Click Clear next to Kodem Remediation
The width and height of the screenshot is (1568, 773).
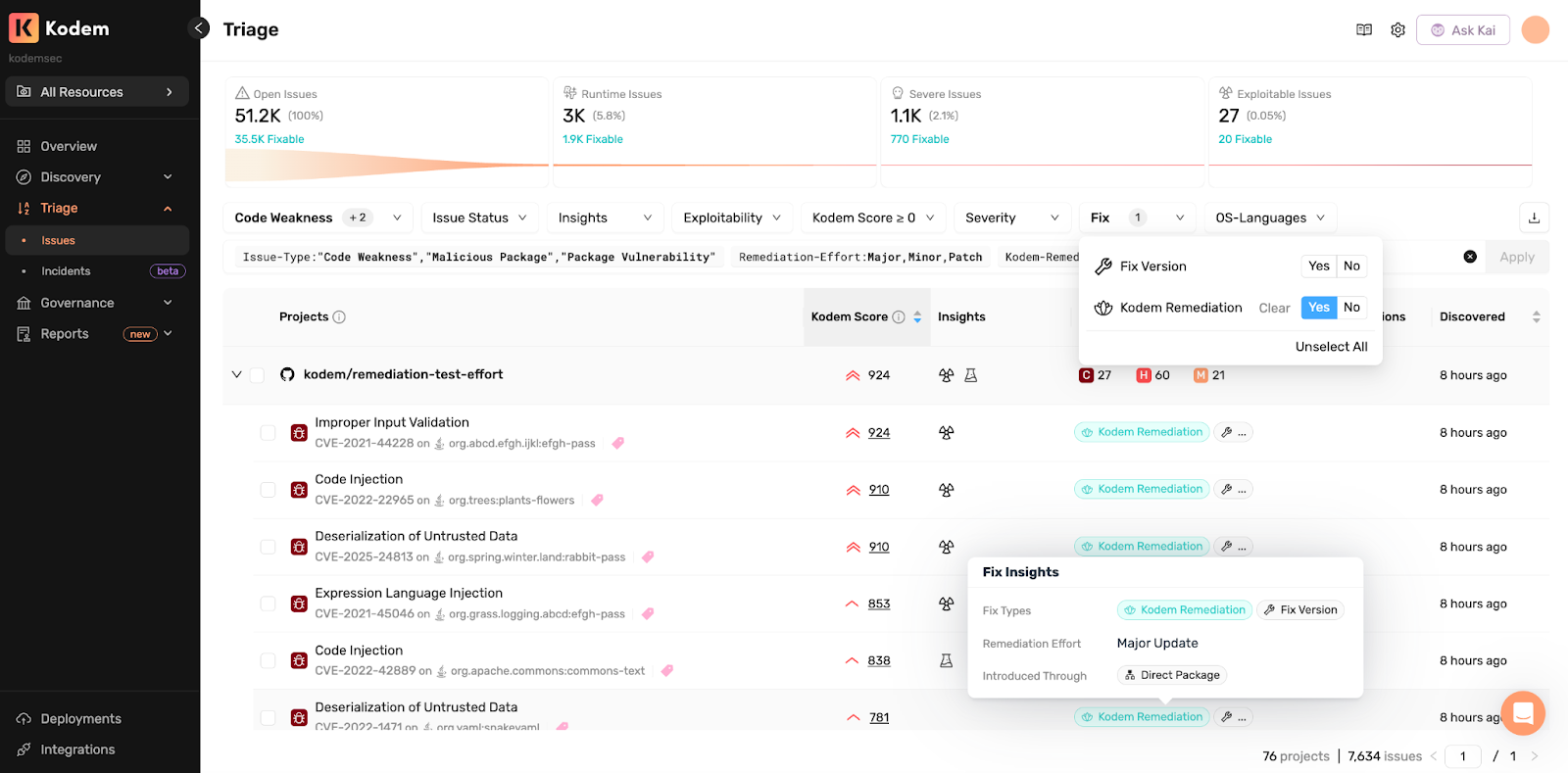[1274, 308]
